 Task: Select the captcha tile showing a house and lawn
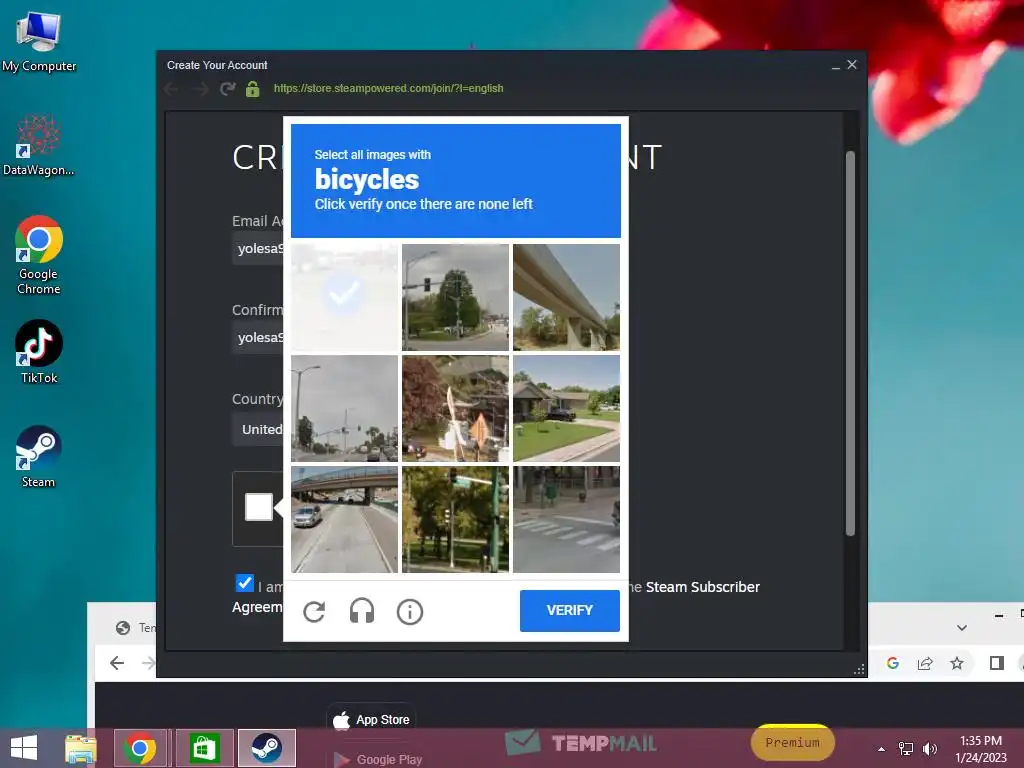566,408
